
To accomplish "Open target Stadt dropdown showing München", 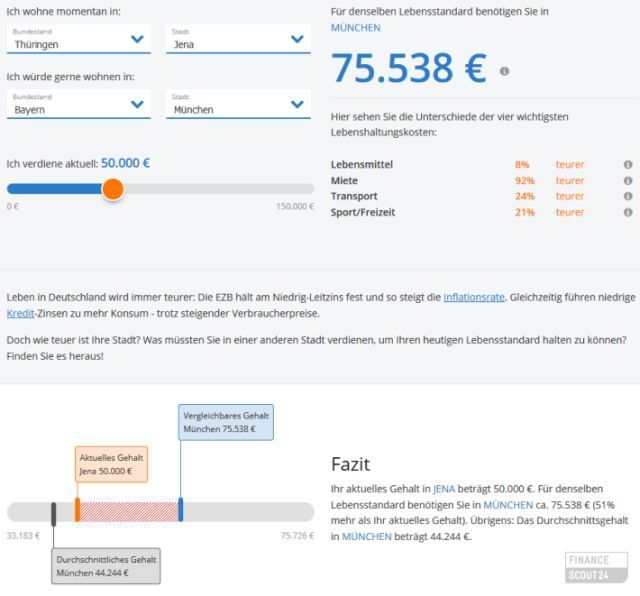I will [x=238, y=104].
